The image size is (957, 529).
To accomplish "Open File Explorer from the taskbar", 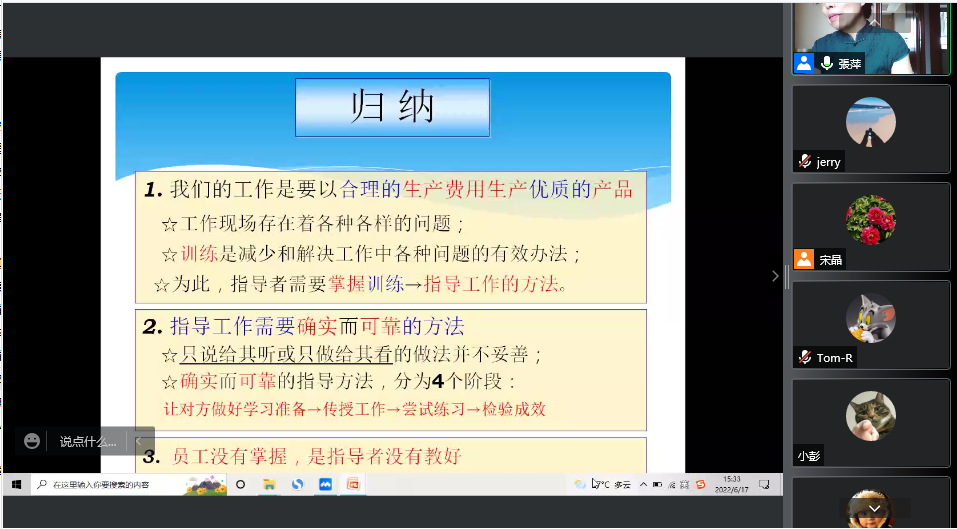I will click(269, 484).
